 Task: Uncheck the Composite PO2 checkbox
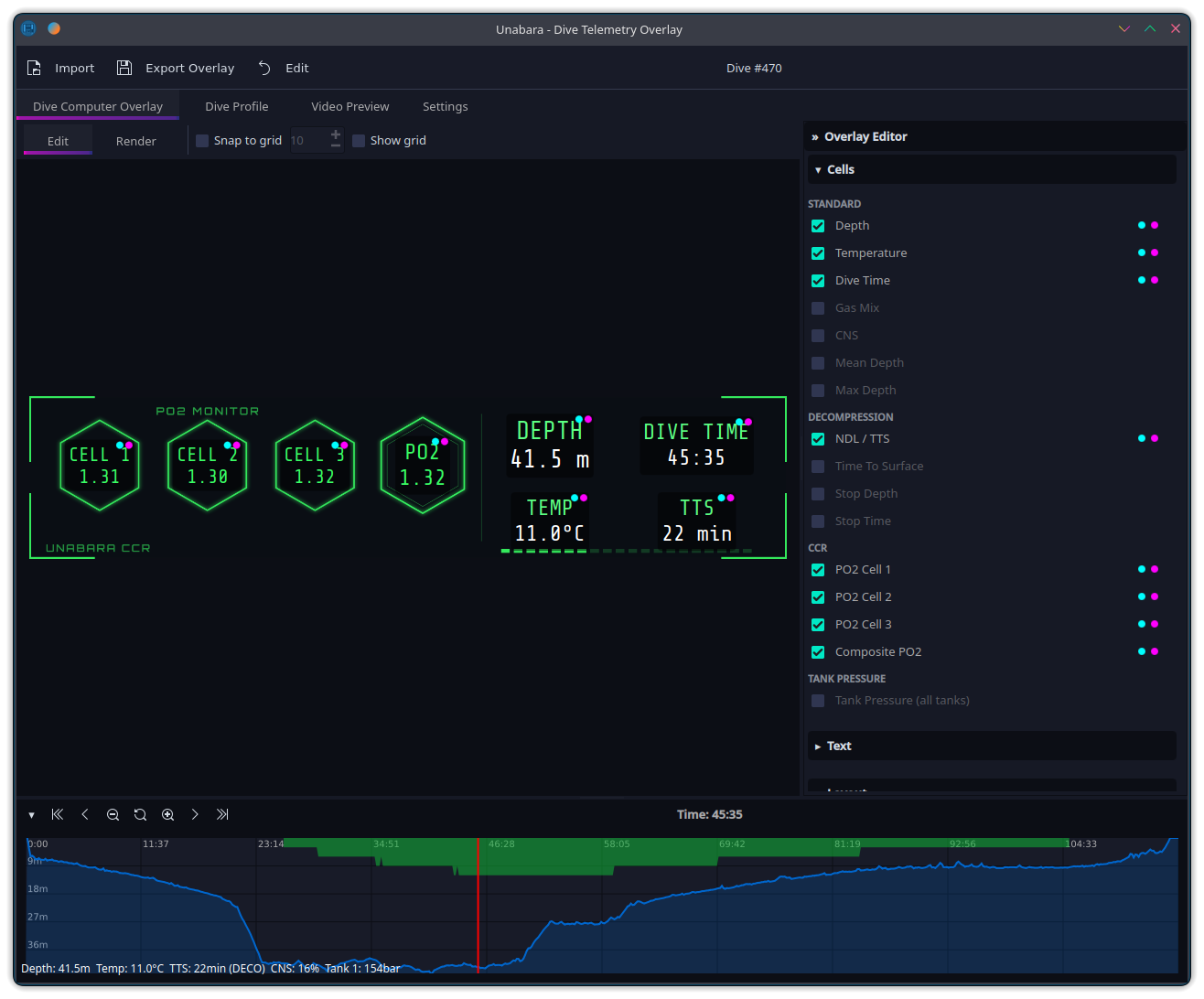click(x=818, y=652)
